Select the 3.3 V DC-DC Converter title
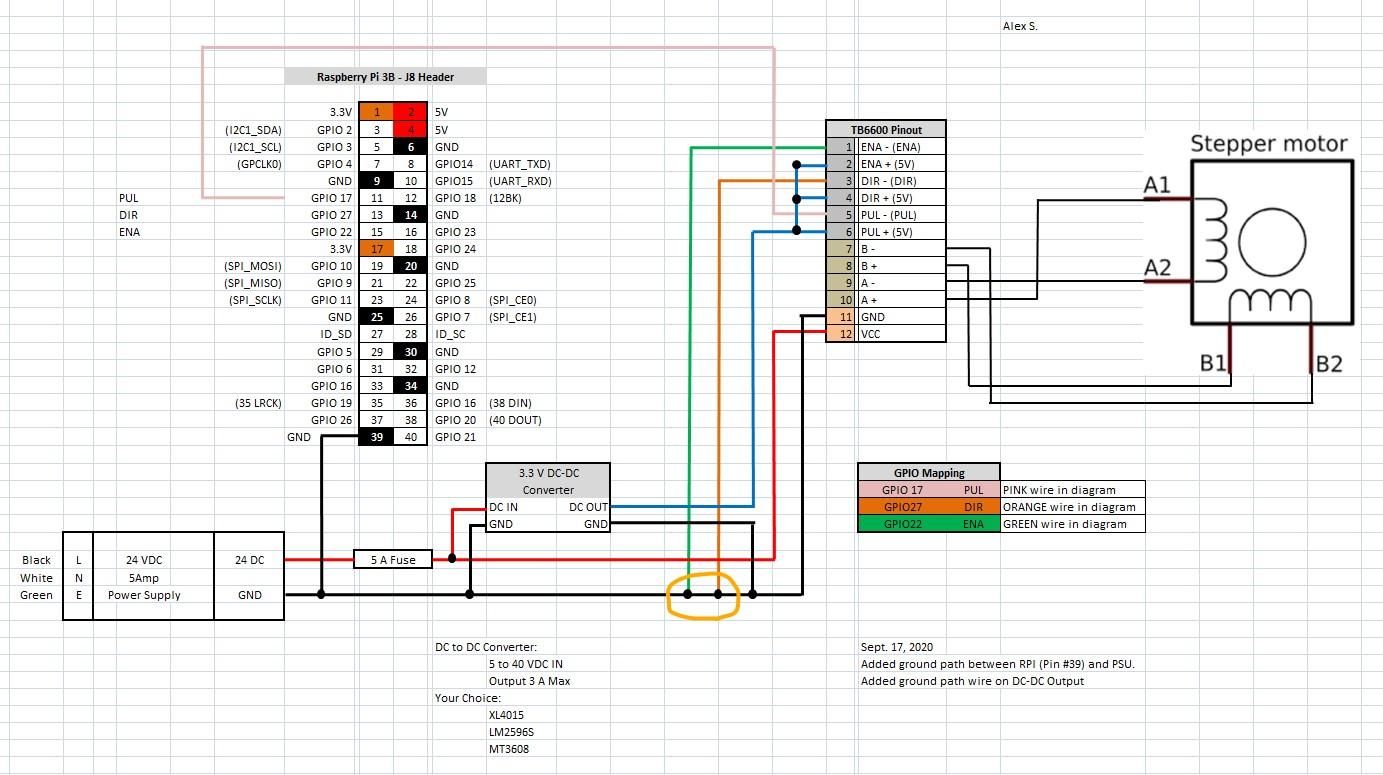 click(547, 480)
